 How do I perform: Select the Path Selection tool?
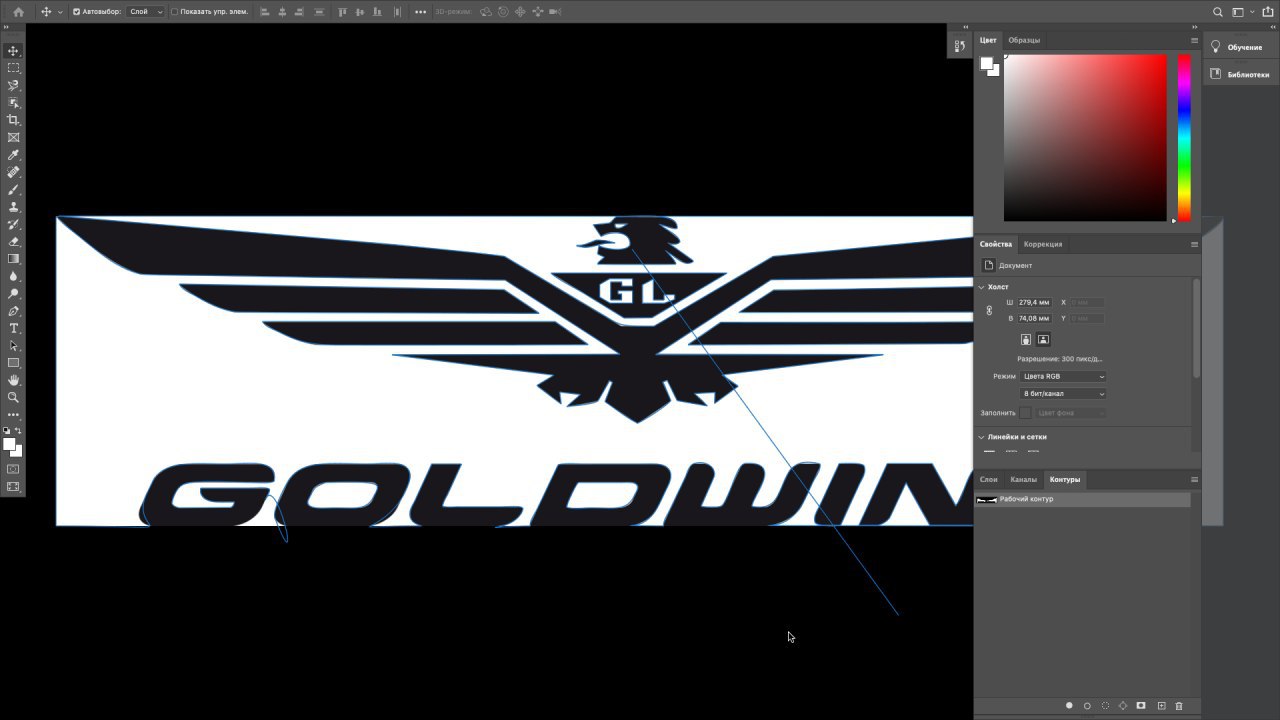(13, 345)
